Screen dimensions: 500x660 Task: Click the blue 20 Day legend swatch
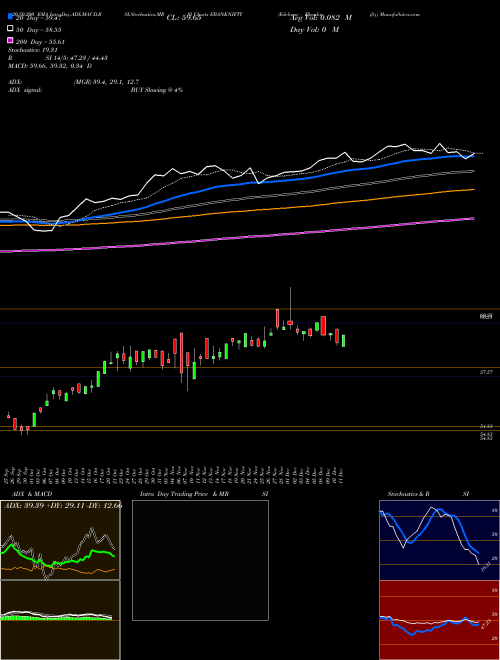pyautogui.click(x=10, y=17)
